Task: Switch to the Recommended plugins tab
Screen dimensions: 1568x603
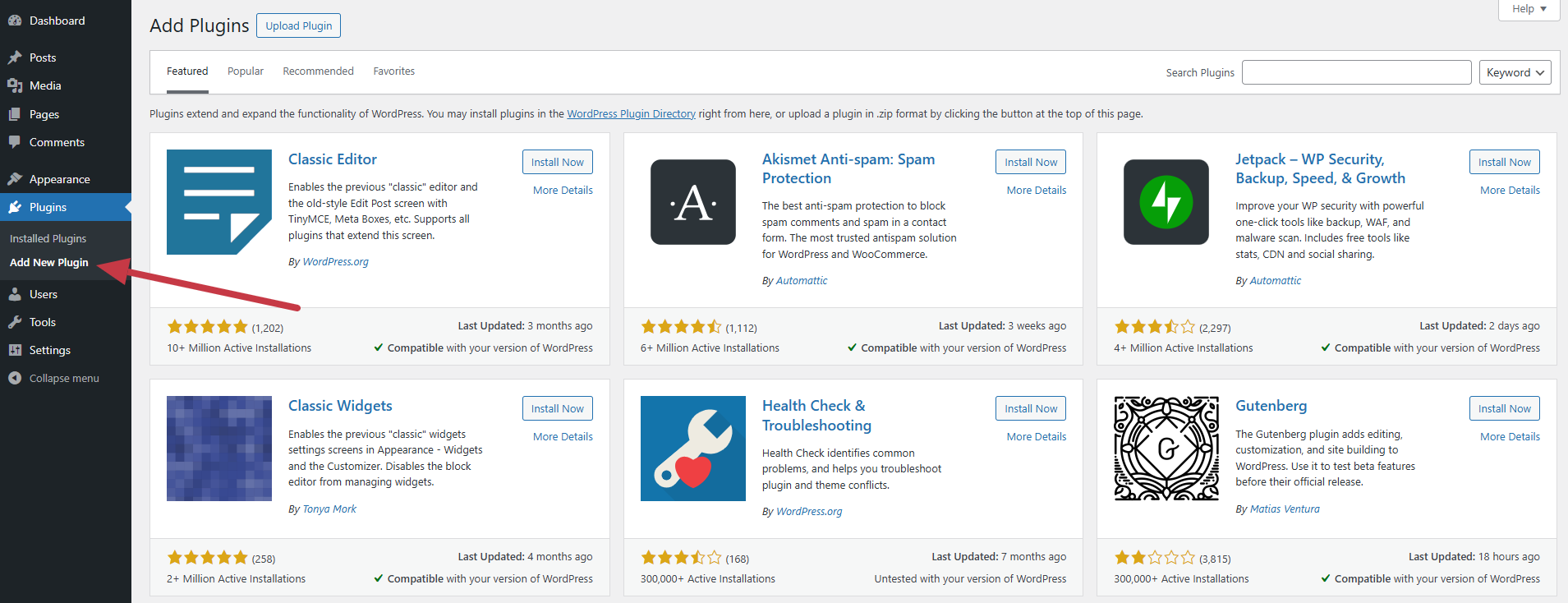Action: click(319, 71)
